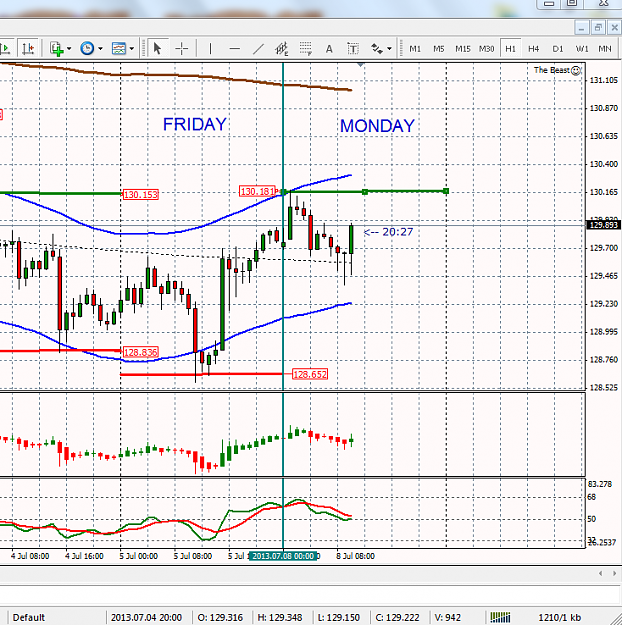622x625 pixels.
Task: Open the Add Indicators list icon
Action: pyautogui.click(x=57, y=49)
